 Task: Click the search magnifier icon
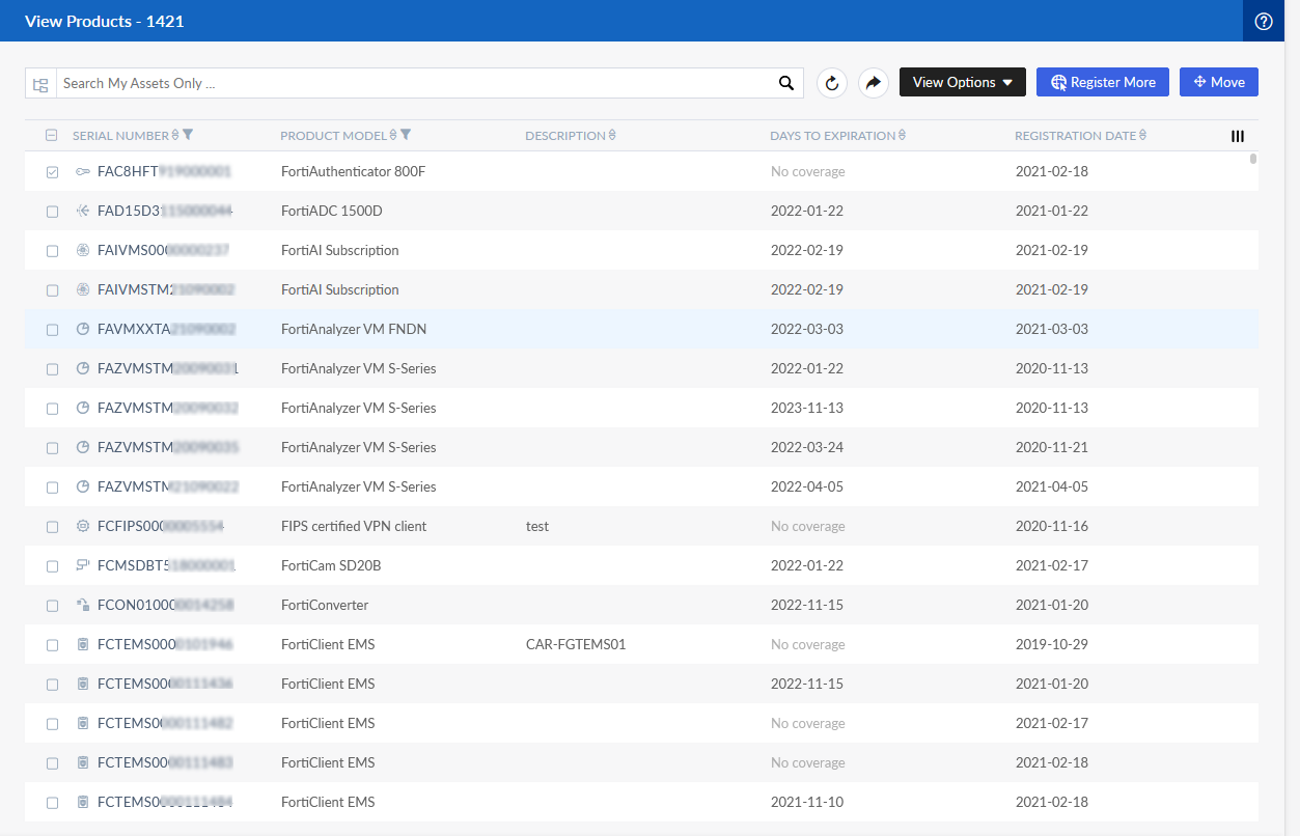(786, 83)
